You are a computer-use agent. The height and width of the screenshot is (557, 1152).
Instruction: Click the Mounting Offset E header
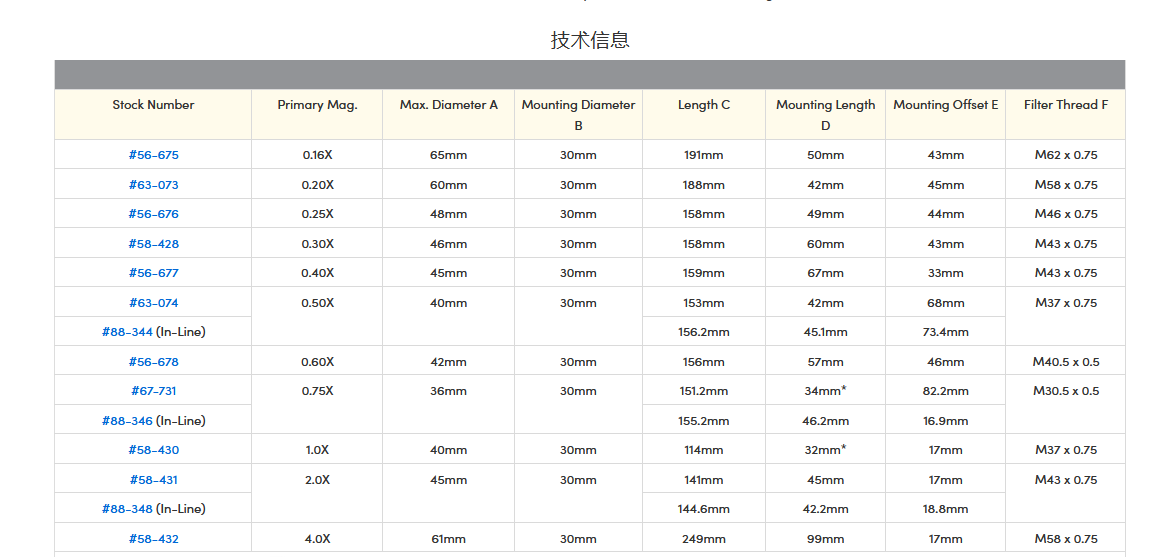[x=945, y=105]
